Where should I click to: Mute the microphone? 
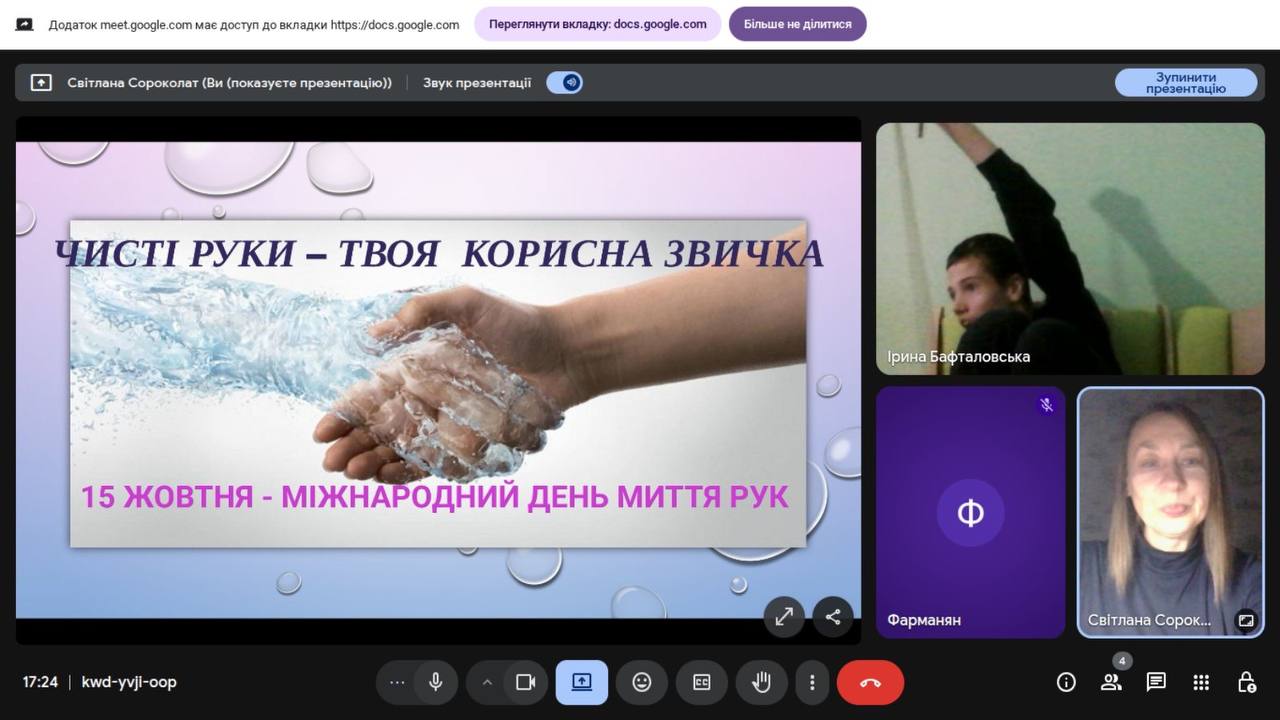436,682
